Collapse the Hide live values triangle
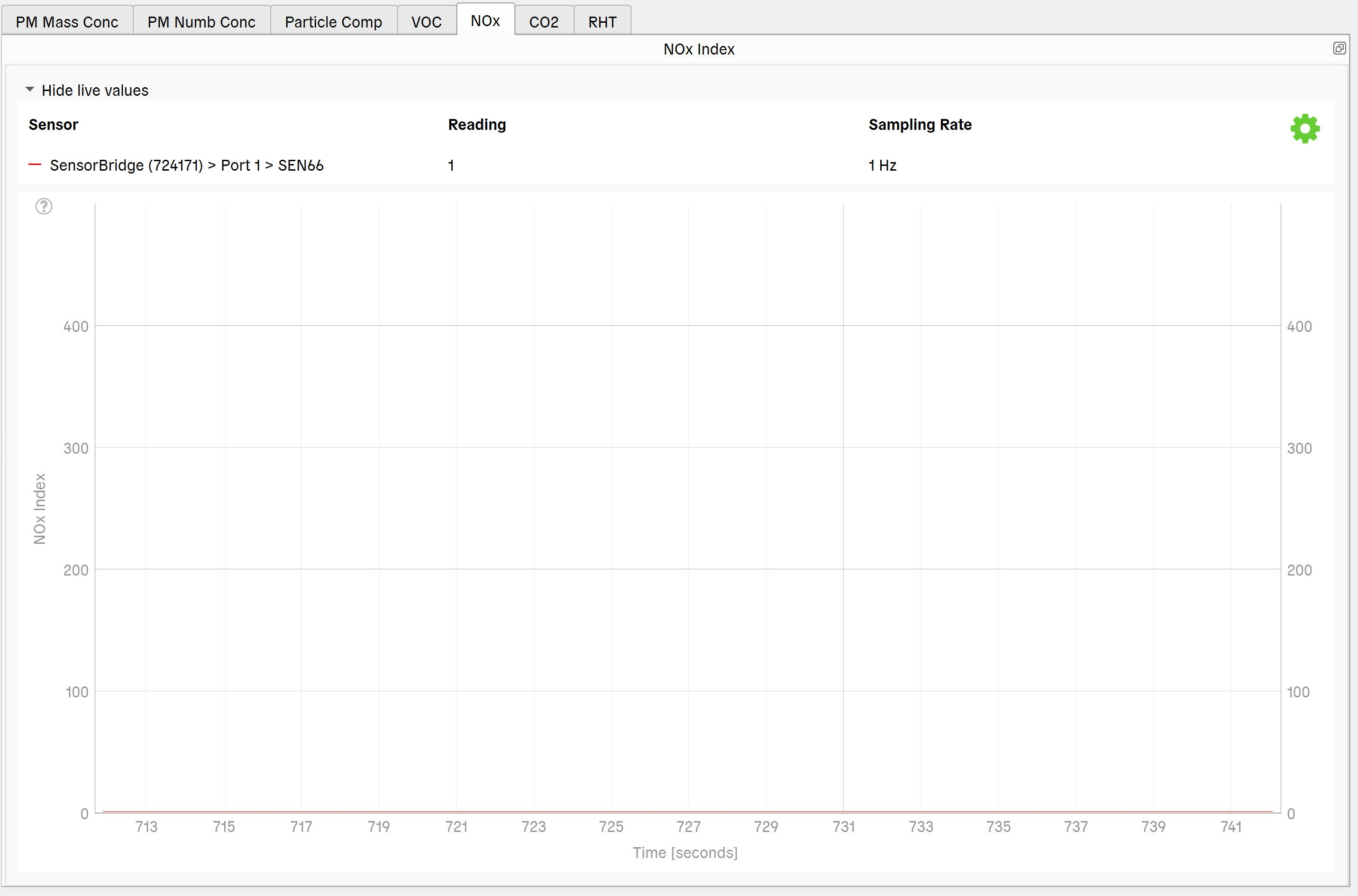This screenshot has height=896, width=1358. [30, 90]
